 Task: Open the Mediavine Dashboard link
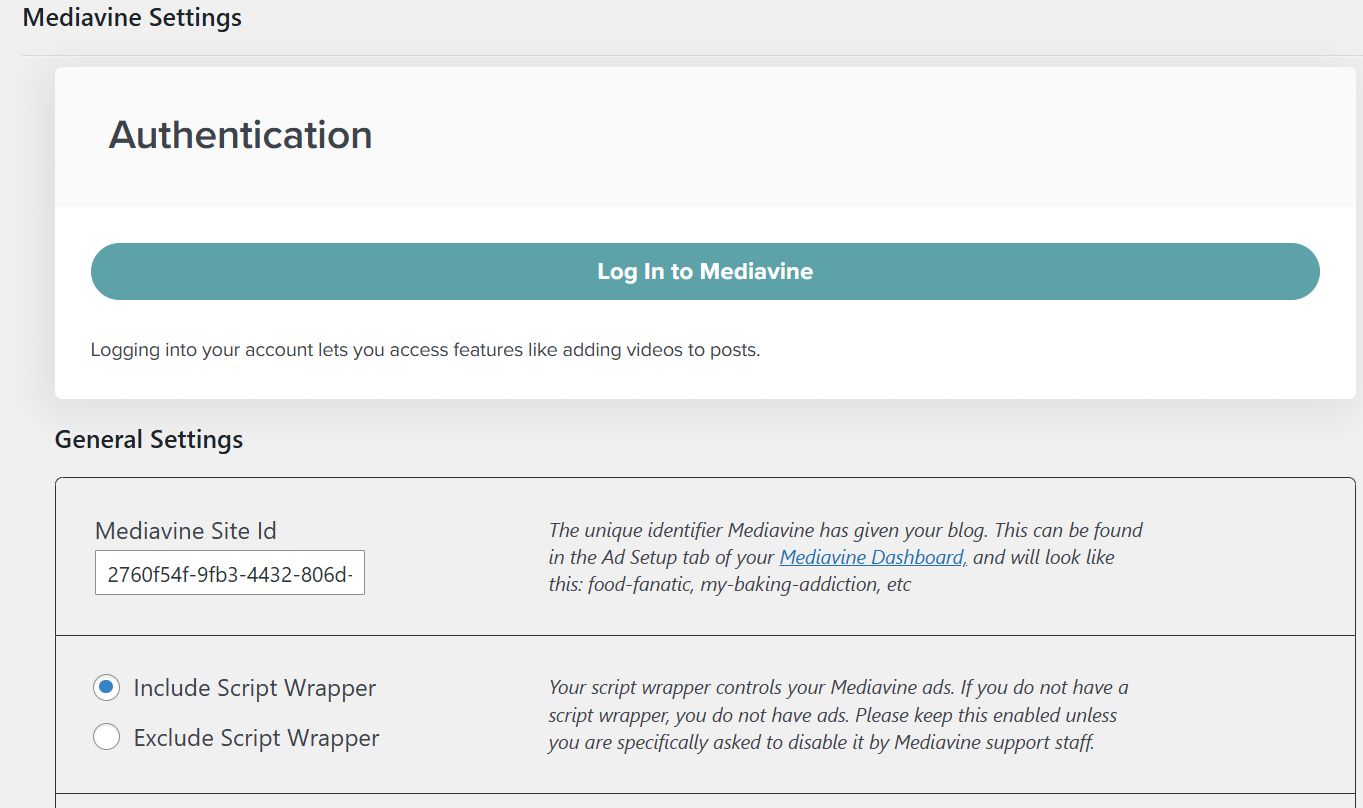873,557
